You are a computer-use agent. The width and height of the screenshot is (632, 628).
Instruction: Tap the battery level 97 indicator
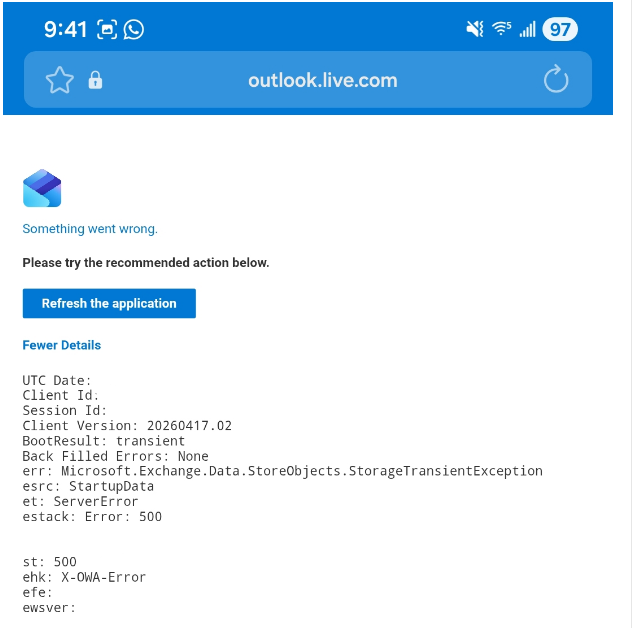click(x=560, y=29)
